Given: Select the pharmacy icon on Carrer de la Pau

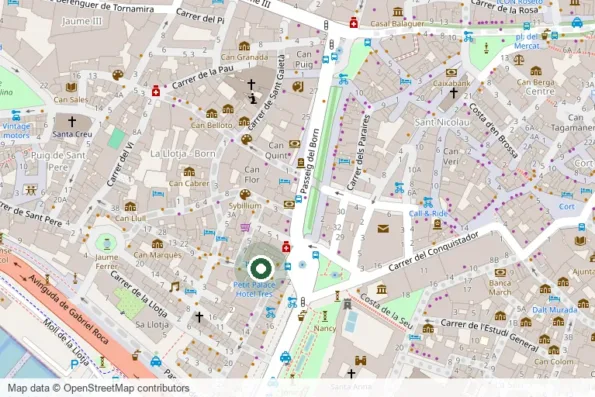Looking at the screenshot, I should click(x=156, y=91).
